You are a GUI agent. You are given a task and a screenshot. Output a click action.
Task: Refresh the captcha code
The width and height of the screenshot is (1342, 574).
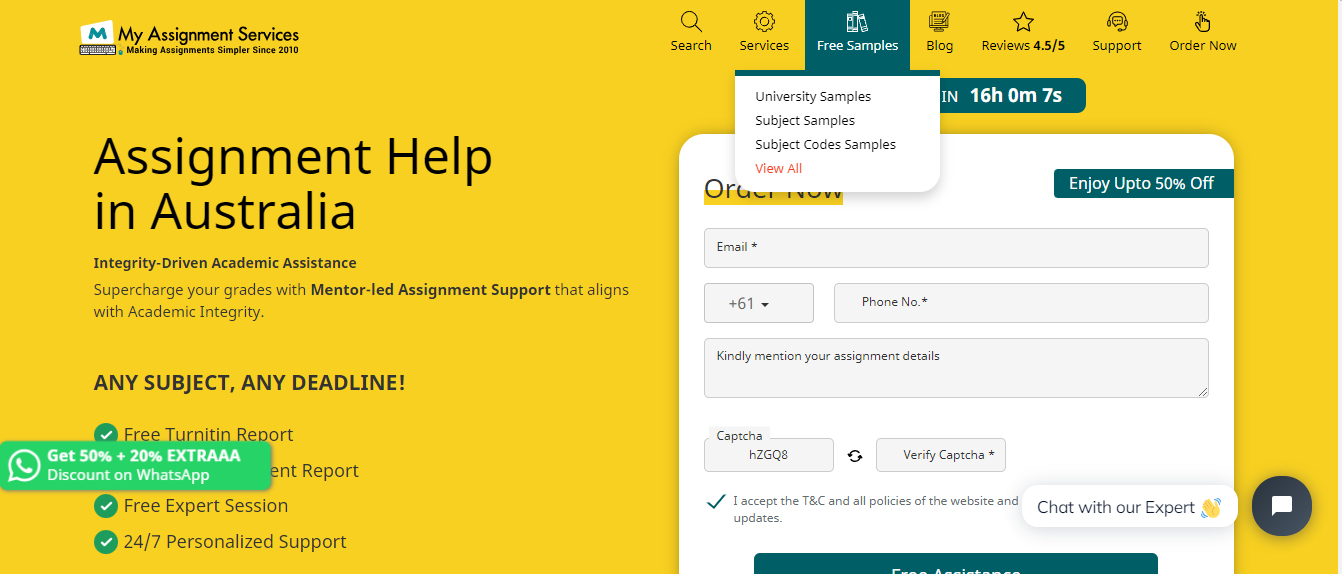coord(855,456)
